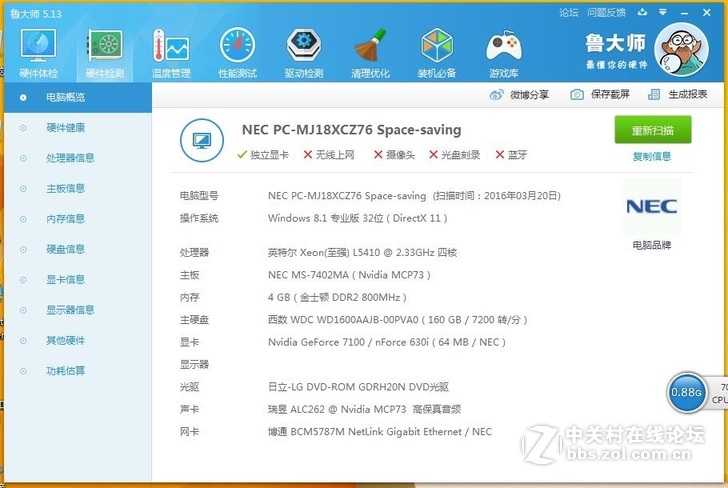Select 处理器信息 sidebar item

click(x=78, y=158)
